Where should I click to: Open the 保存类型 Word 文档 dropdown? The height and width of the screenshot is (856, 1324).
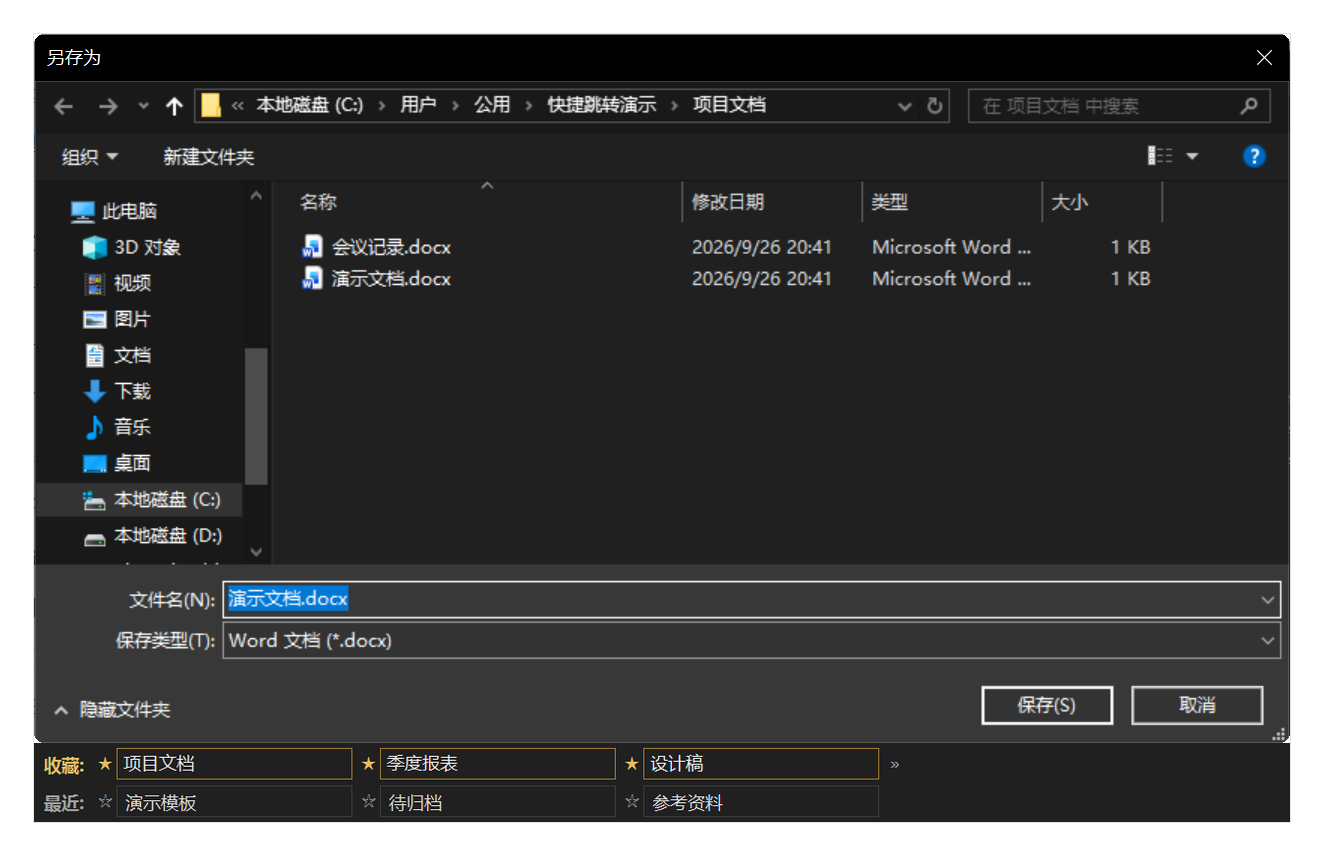coord(751,641)
